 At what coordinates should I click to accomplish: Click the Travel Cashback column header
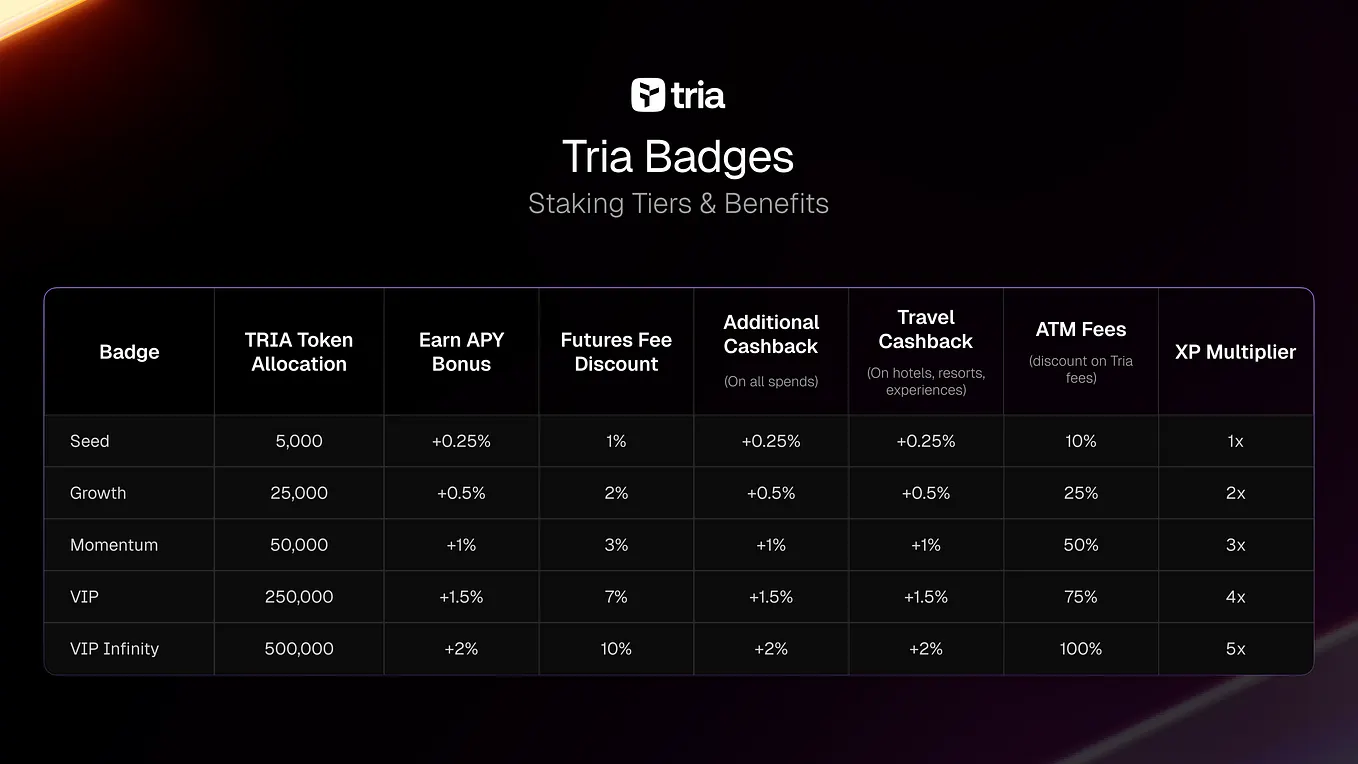[926, 330]
